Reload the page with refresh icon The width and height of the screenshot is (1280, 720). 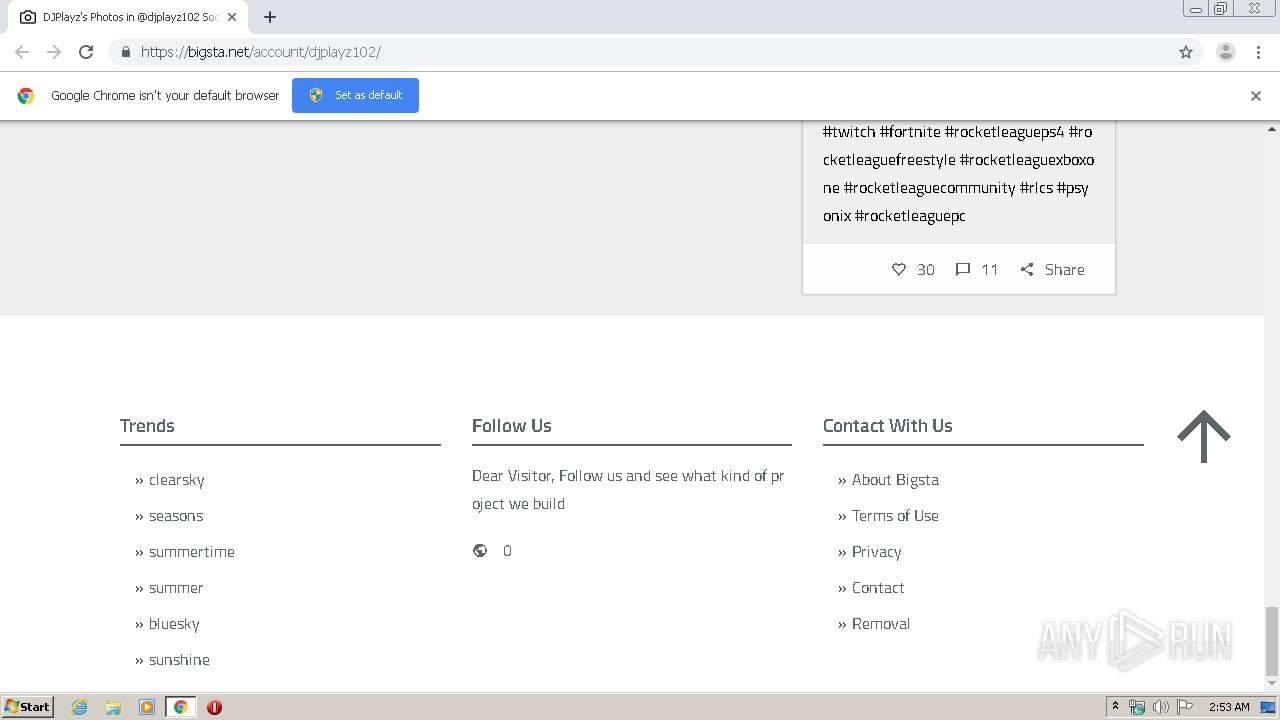tap(86, 52)
